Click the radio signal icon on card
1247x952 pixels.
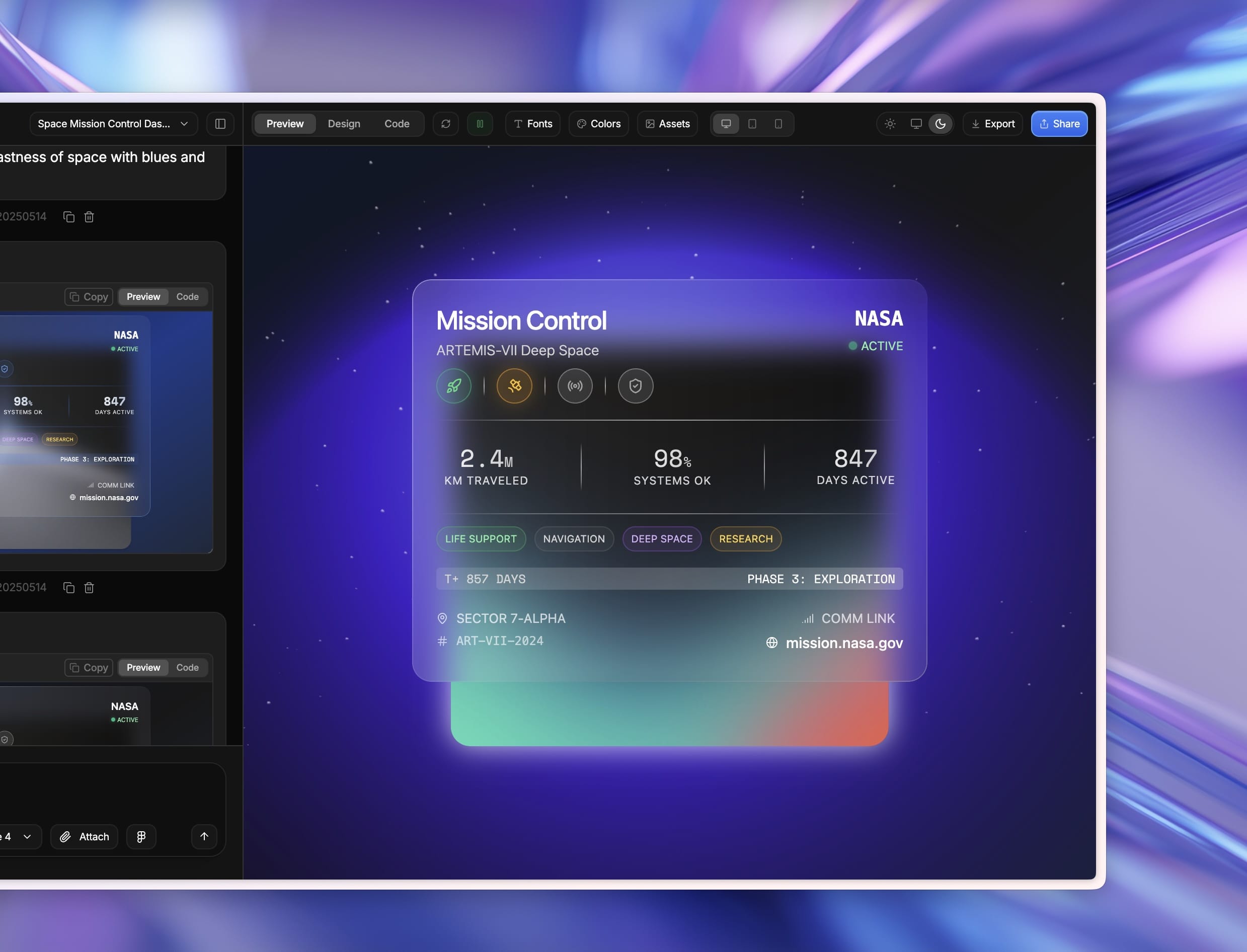575,386
